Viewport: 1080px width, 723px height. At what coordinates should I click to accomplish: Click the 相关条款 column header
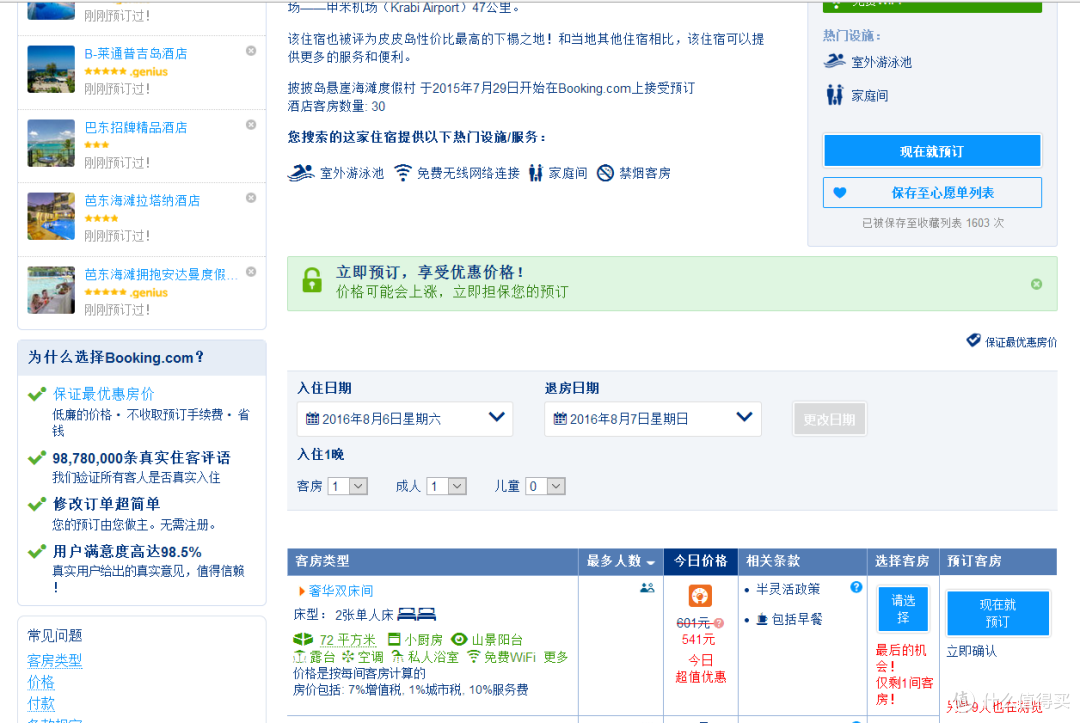pos(802,561)
